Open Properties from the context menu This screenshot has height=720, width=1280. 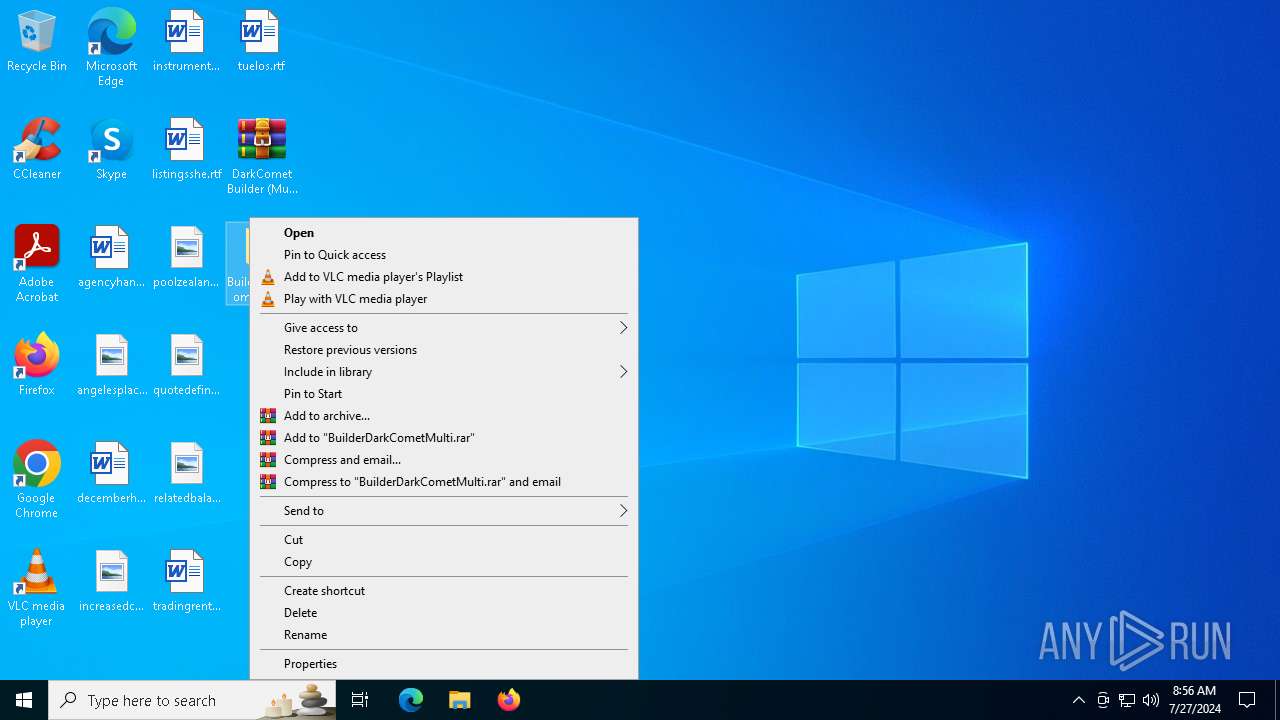tap(443, 664)
